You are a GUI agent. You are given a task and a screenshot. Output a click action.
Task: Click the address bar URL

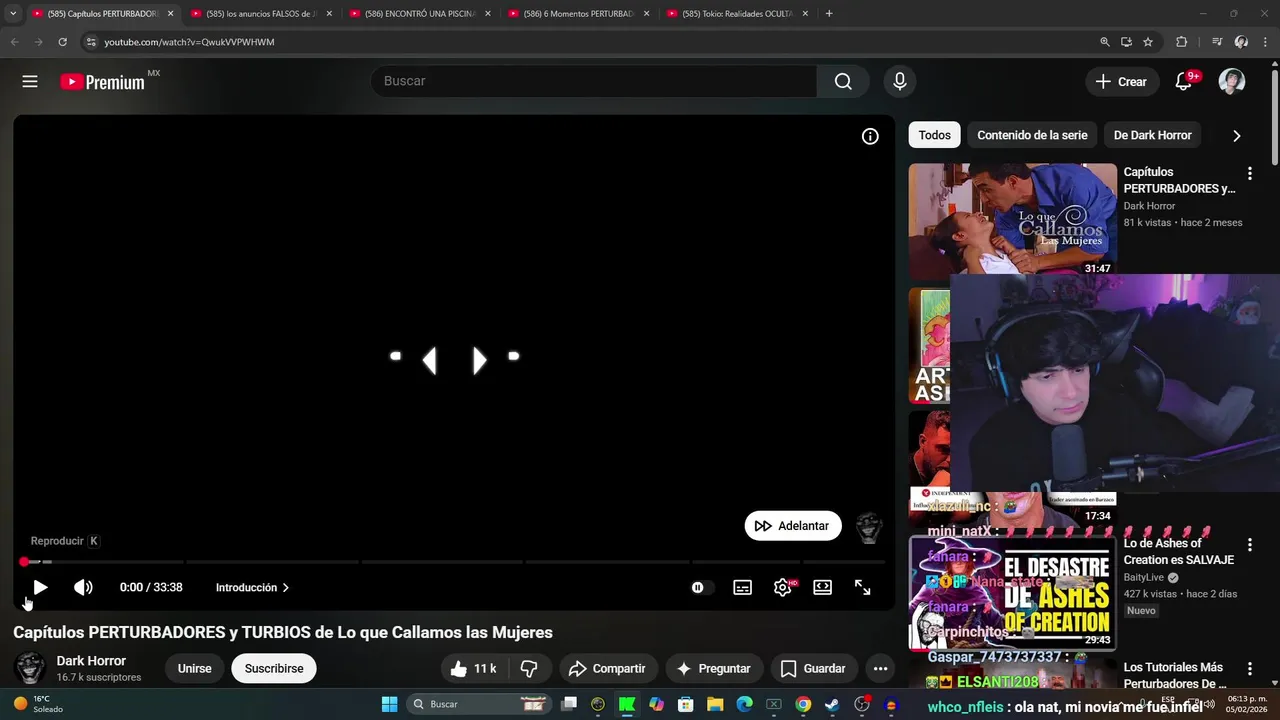[189, 42]
